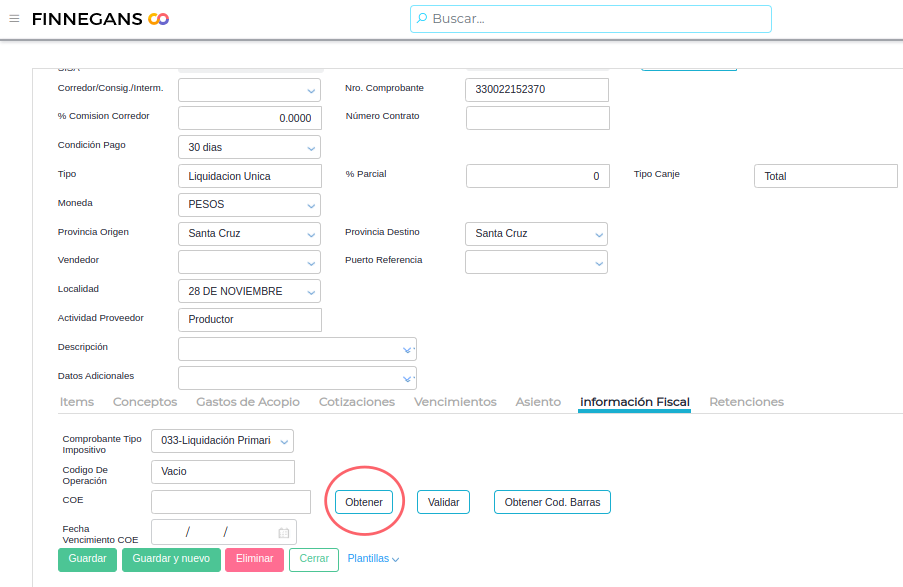Image resolution: width=903 pixels, height=587 pixels.
Task: Click the search magnifier icon
Action: pyautogui.click(x=422, y=18)
